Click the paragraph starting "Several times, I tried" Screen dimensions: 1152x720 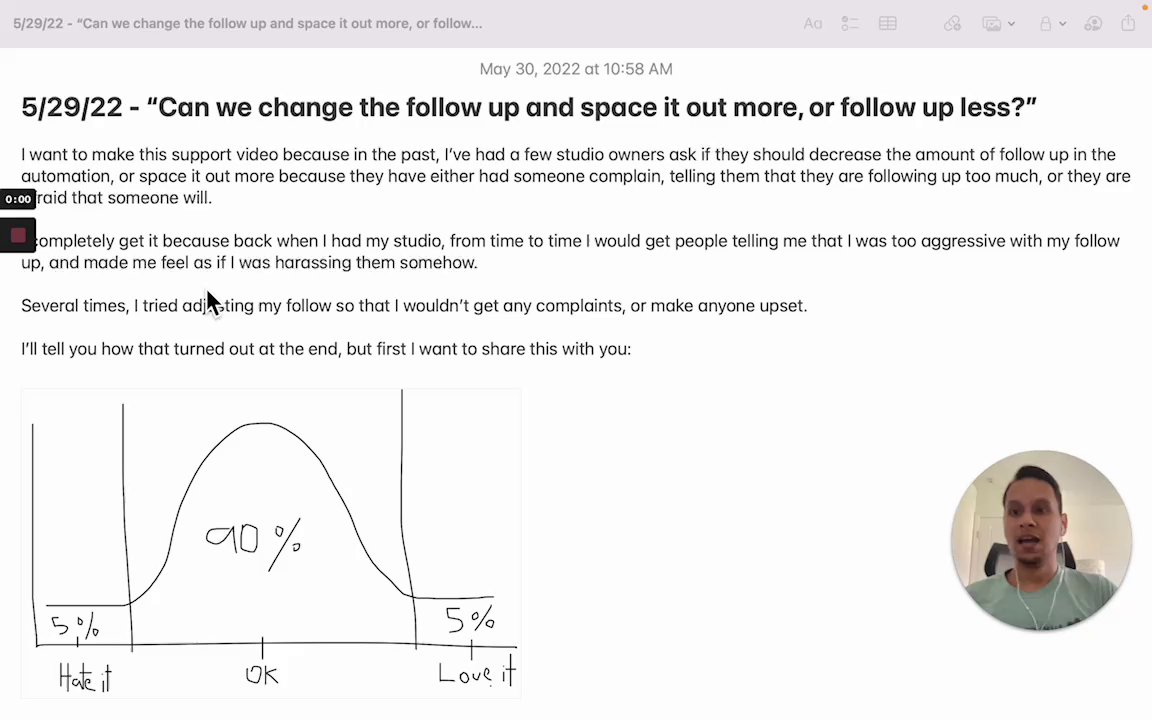click(x=414, y=306)
